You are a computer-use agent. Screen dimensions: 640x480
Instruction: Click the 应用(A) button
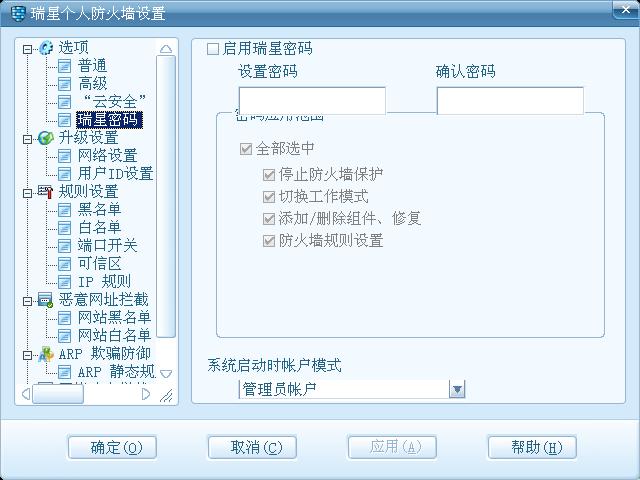point(392,447)
